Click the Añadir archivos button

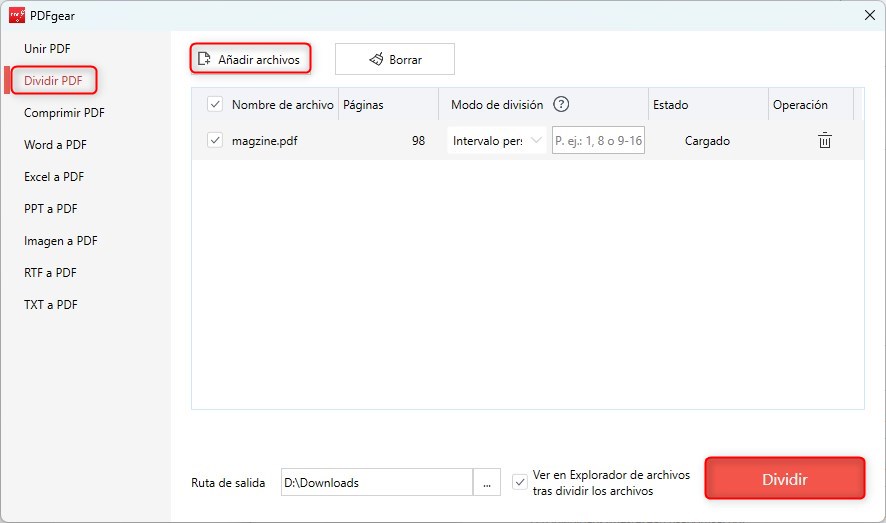pos(250,59)
